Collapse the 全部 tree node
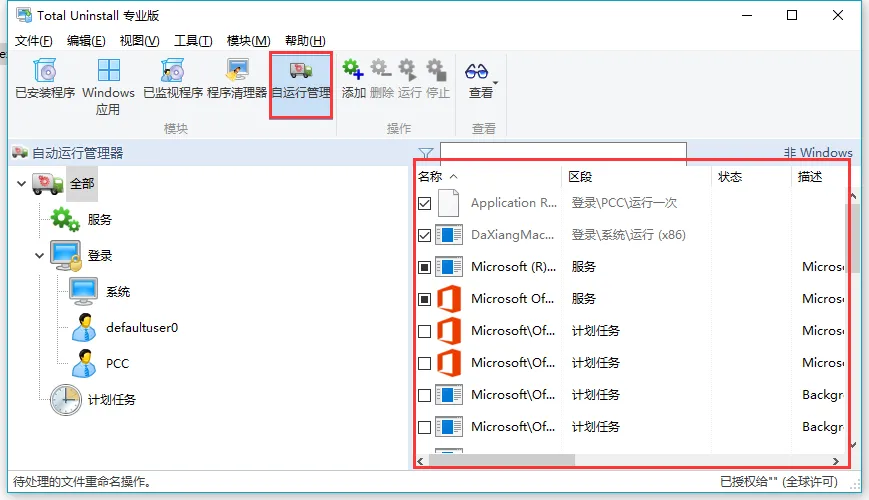Image resolution: width=869 pixels, height=500 pixels. 21,183
